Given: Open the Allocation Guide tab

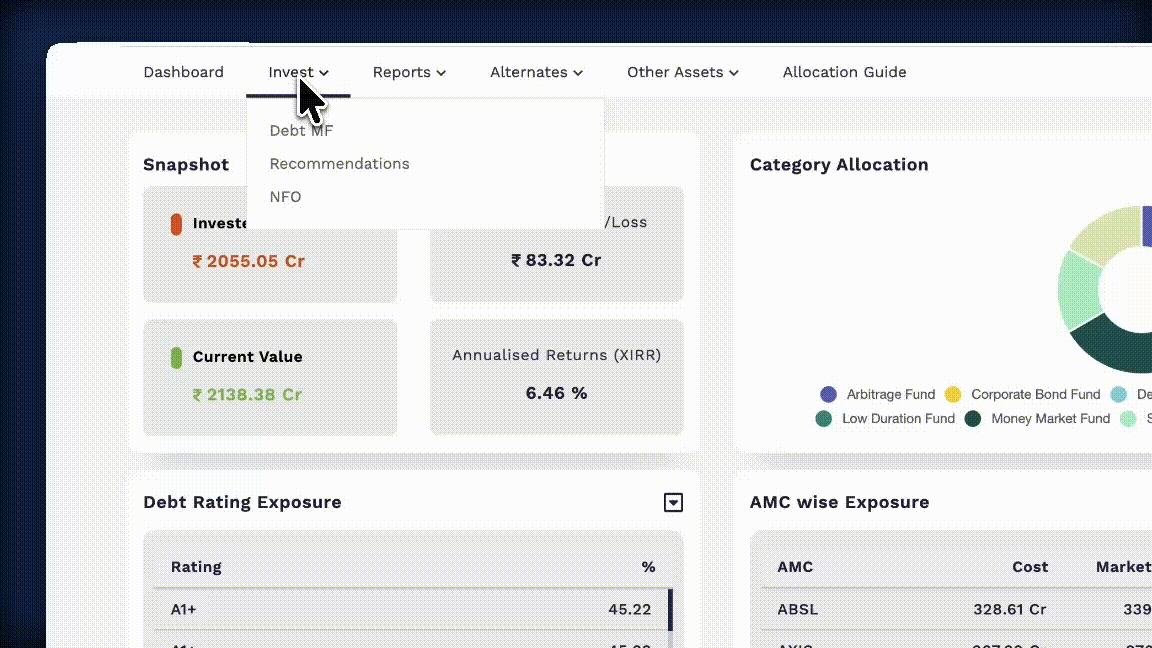Looking at the screenshot, I should (844, 72).
